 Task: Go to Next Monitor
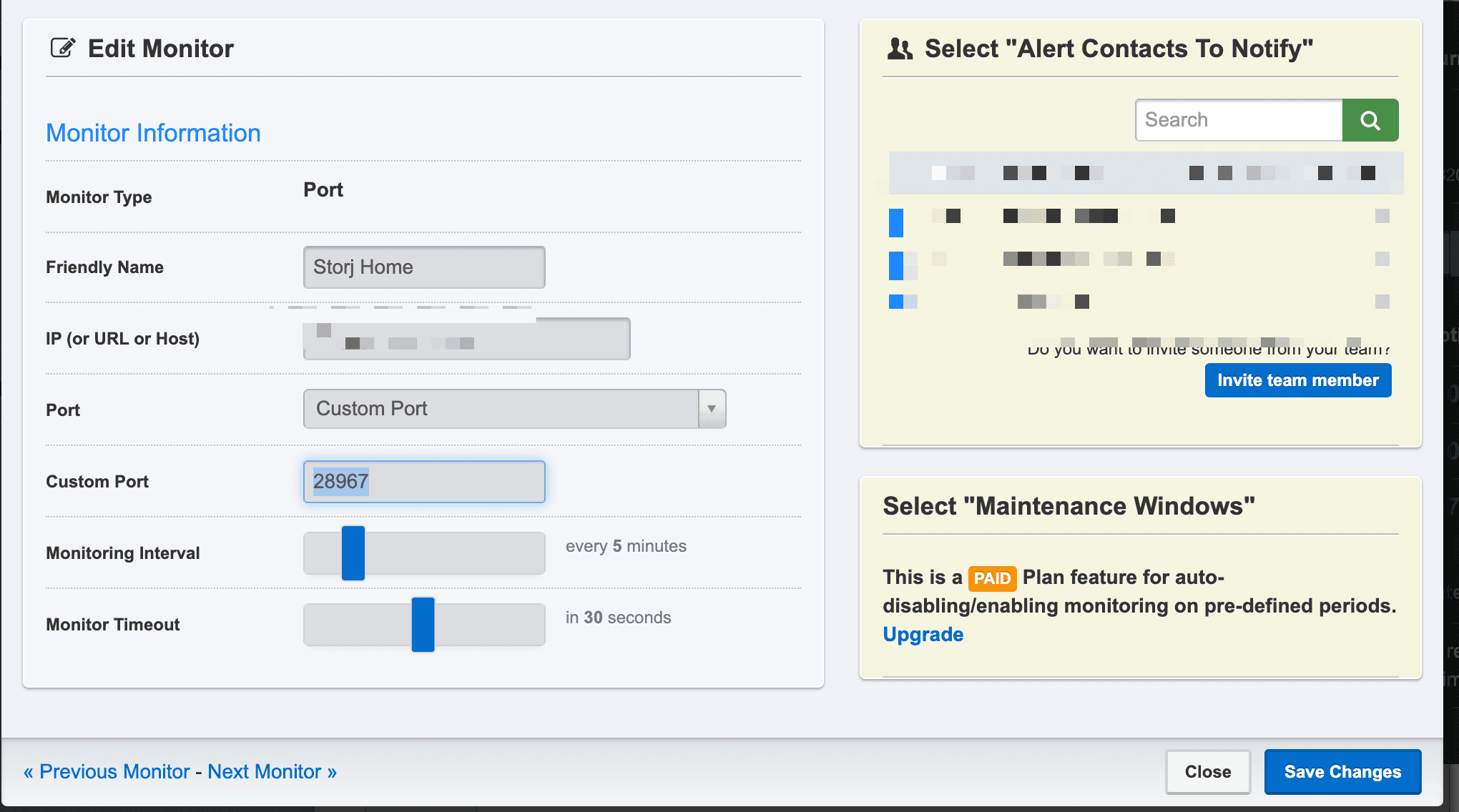[x=272, y=772]
